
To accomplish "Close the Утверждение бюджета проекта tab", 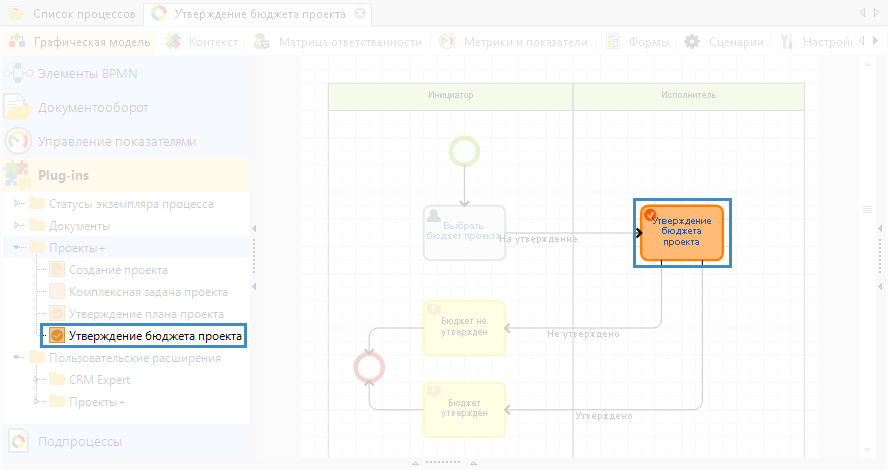I will coord(360,14).
